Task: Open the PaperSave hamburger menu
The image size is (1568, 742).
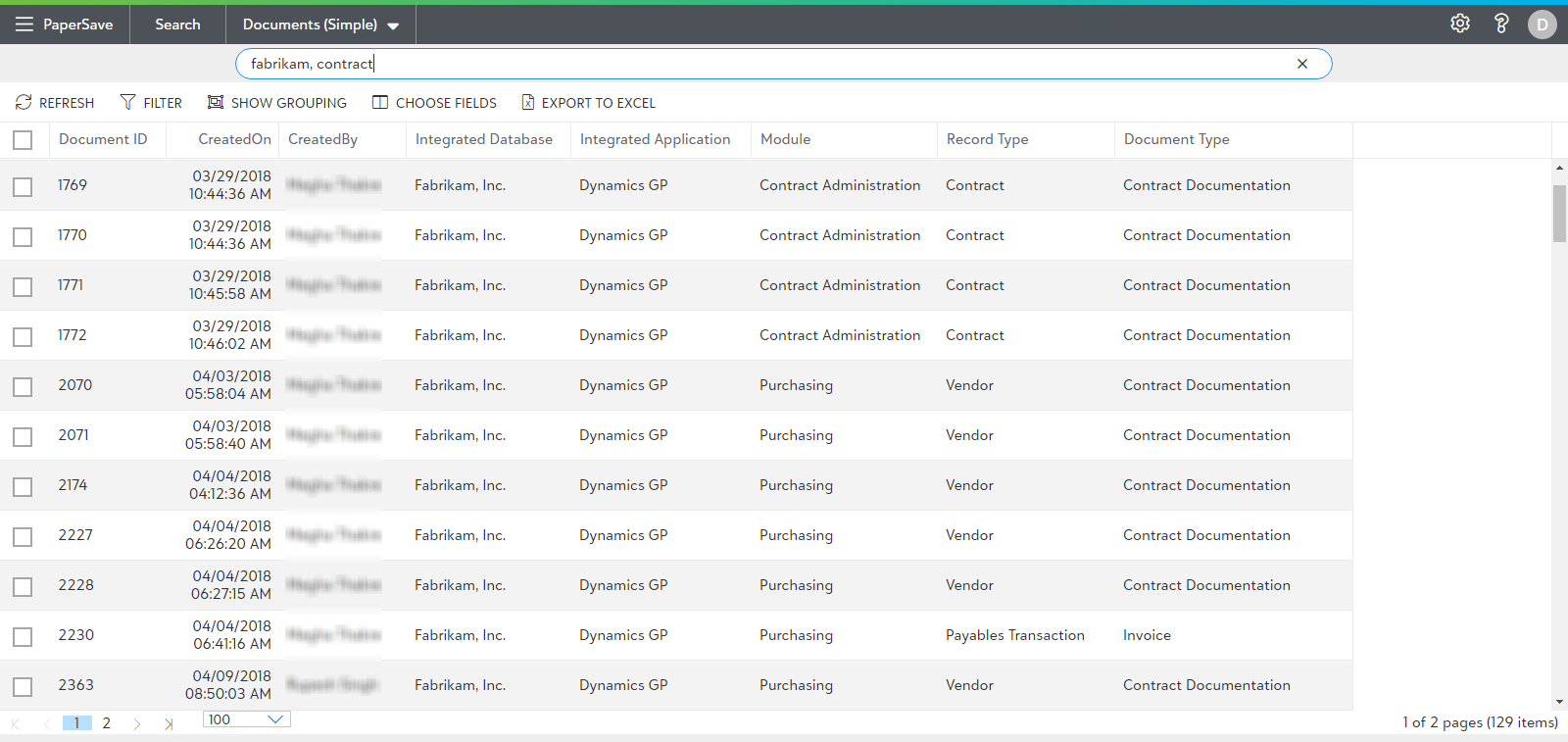Action: pos(24,25)
